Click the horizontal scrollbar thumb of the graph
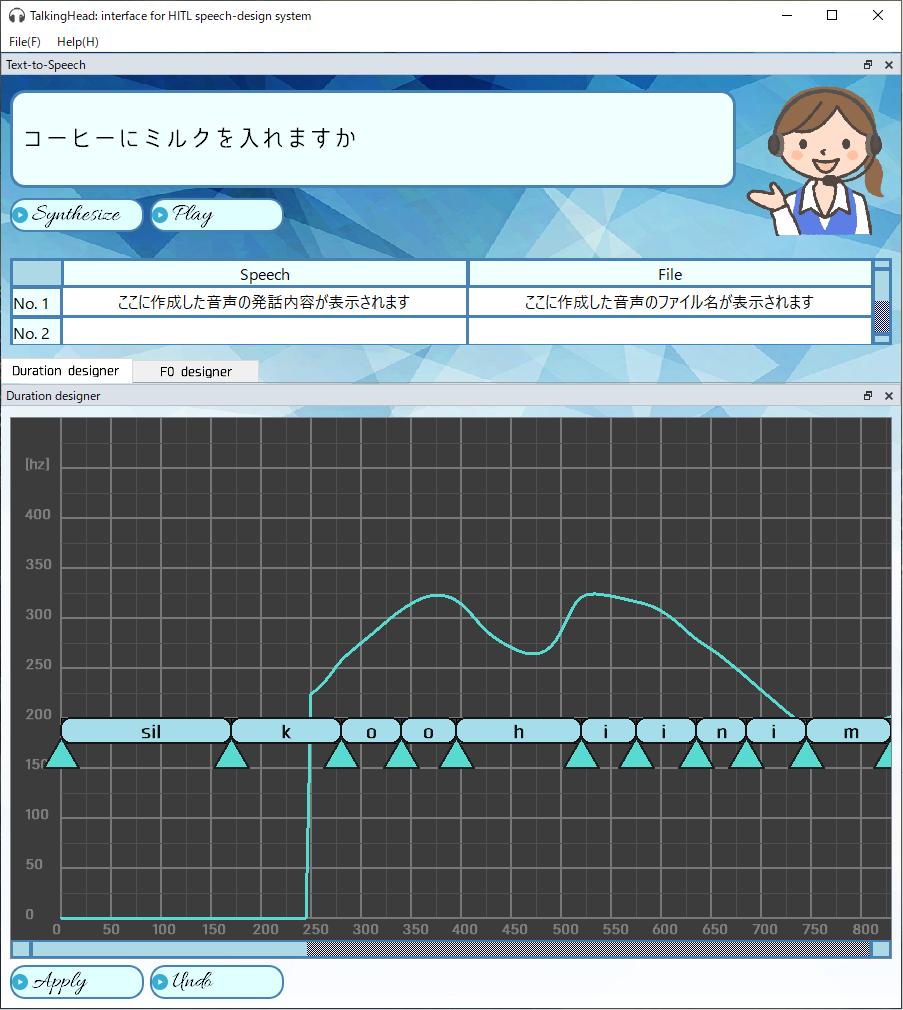Image resolution: width=903 pixels, height=1010 pixels. tap(169, 949)
